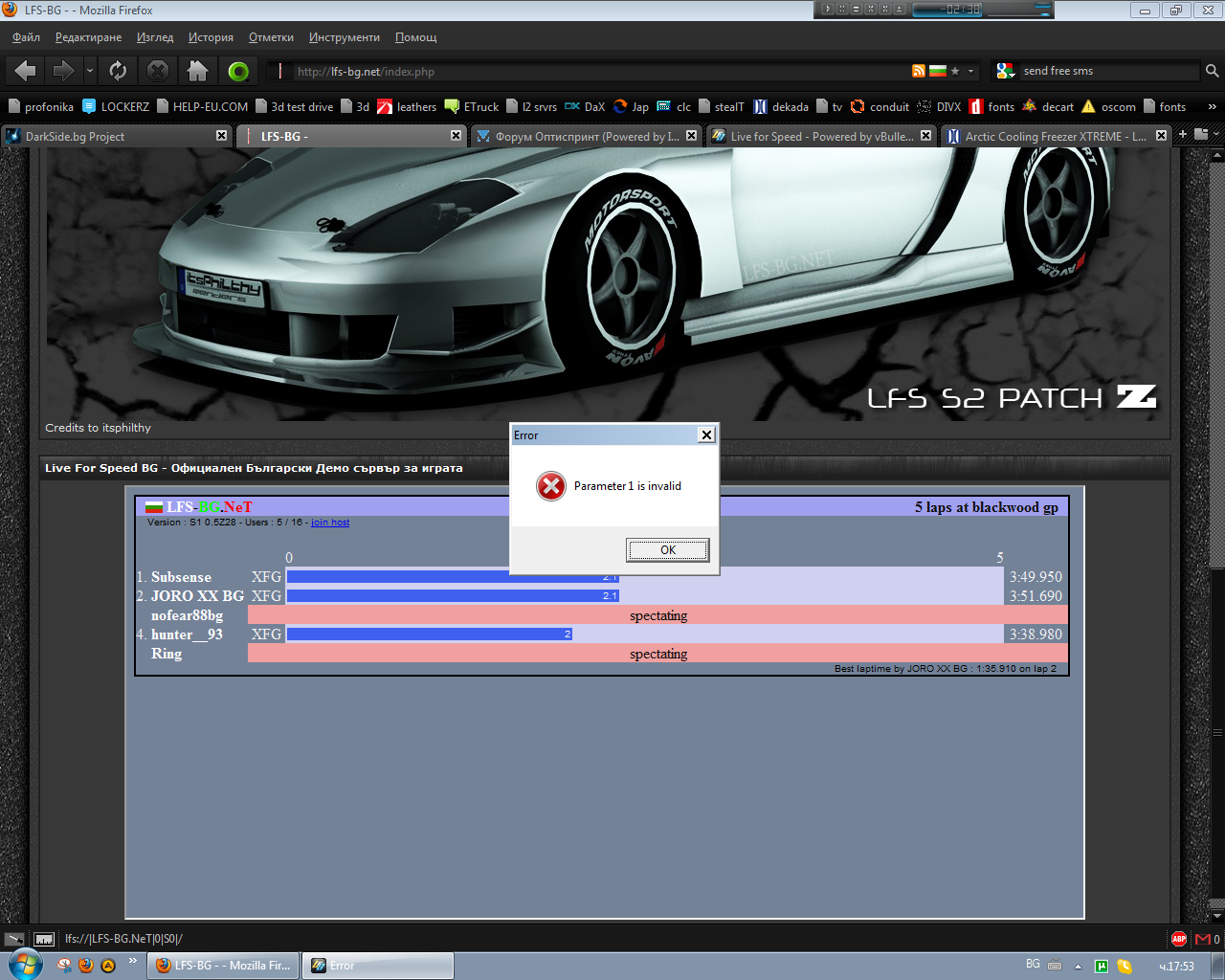Stop loading the page
This screenshot has height=980, width=1225.
tap(158, 71)
